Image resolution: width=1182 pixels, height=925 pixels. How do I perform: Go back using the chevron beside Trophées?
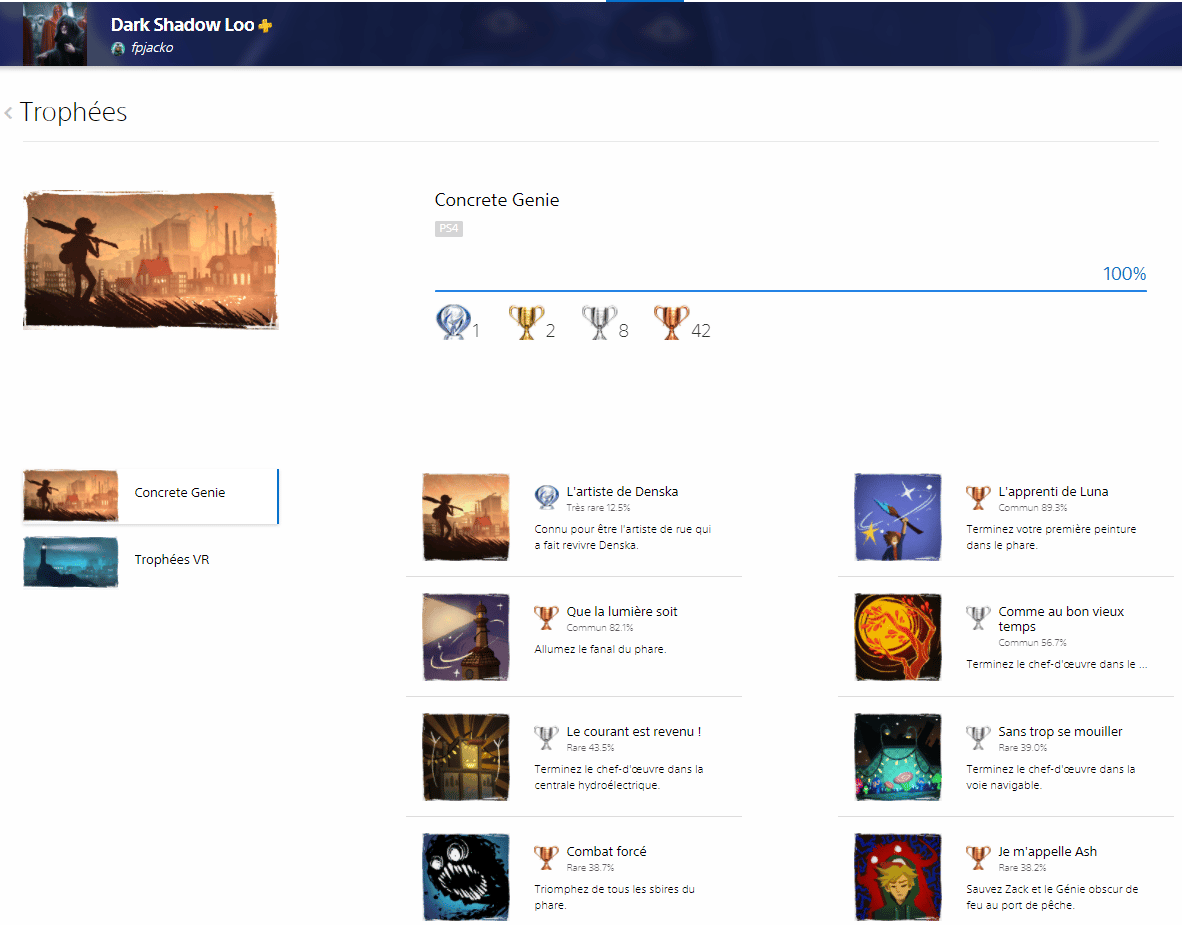click(8, 113)
